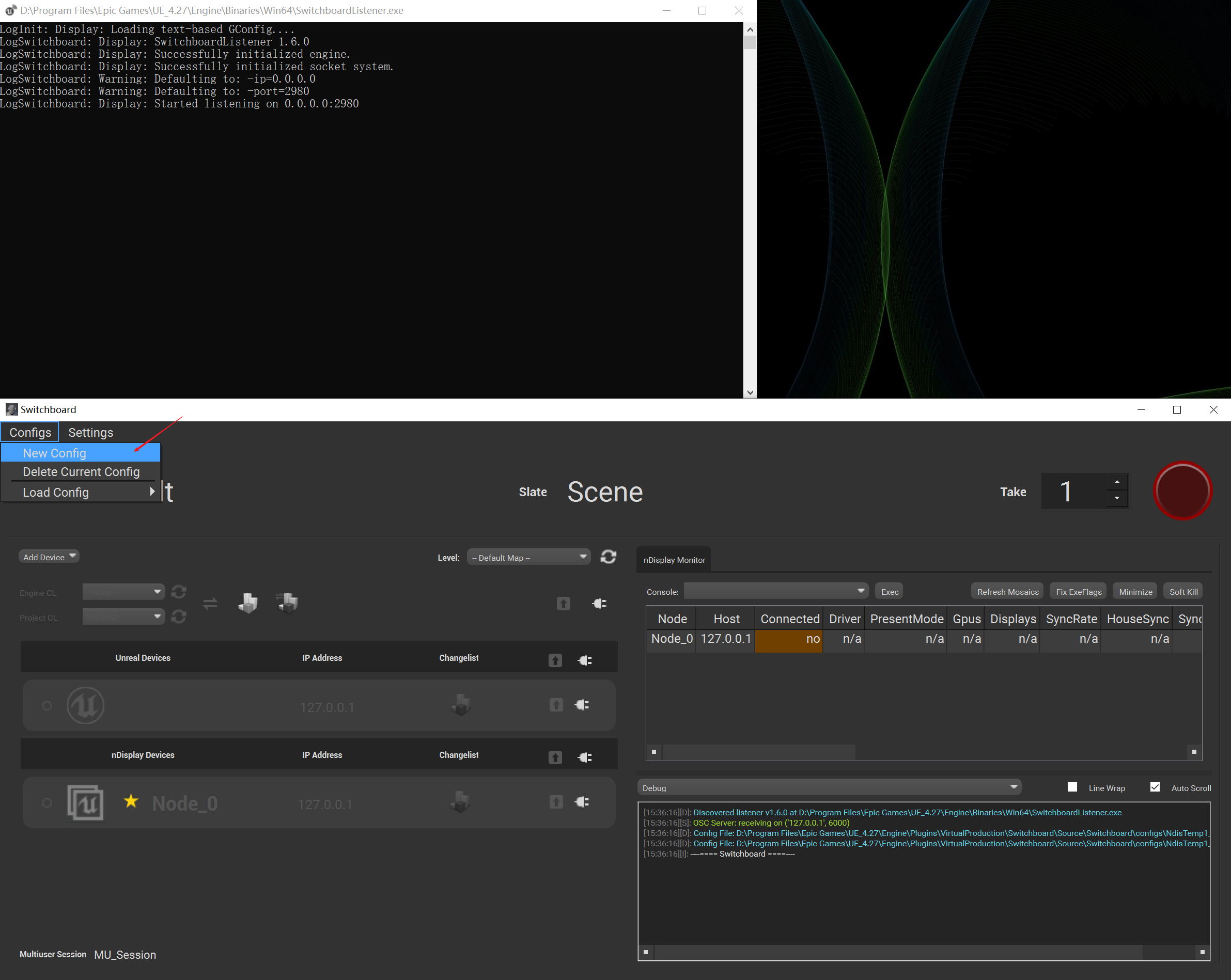Edit the Take number field
Image resolution: width=1231 pixels, height=980 pixels.
point(1073,491)
